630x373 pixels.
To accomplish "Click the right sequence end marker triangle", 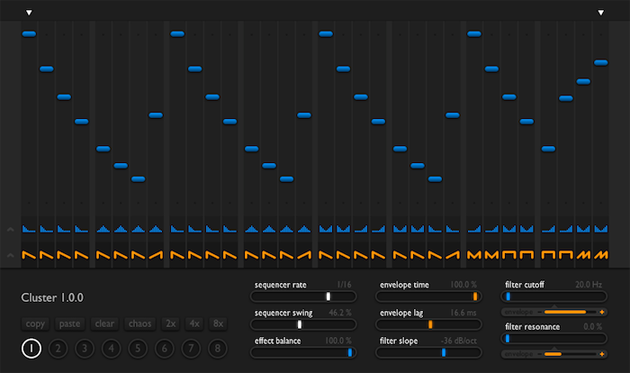I will 601,12.
